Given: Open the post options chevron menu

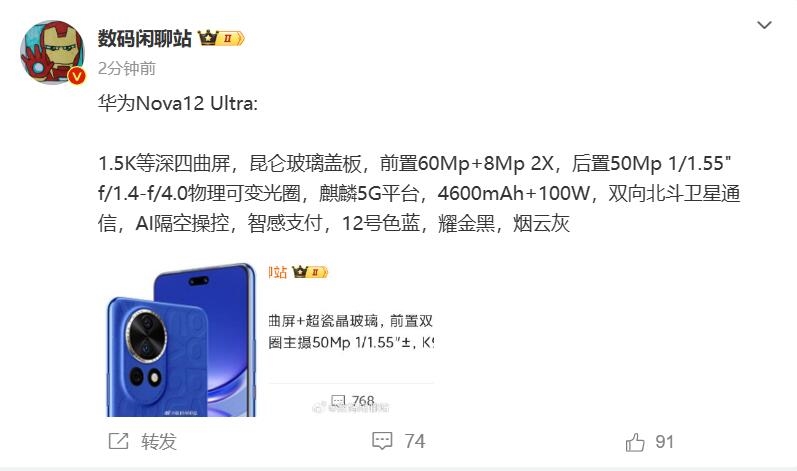Looking at the screenshot, I should (x=764, y=25).
